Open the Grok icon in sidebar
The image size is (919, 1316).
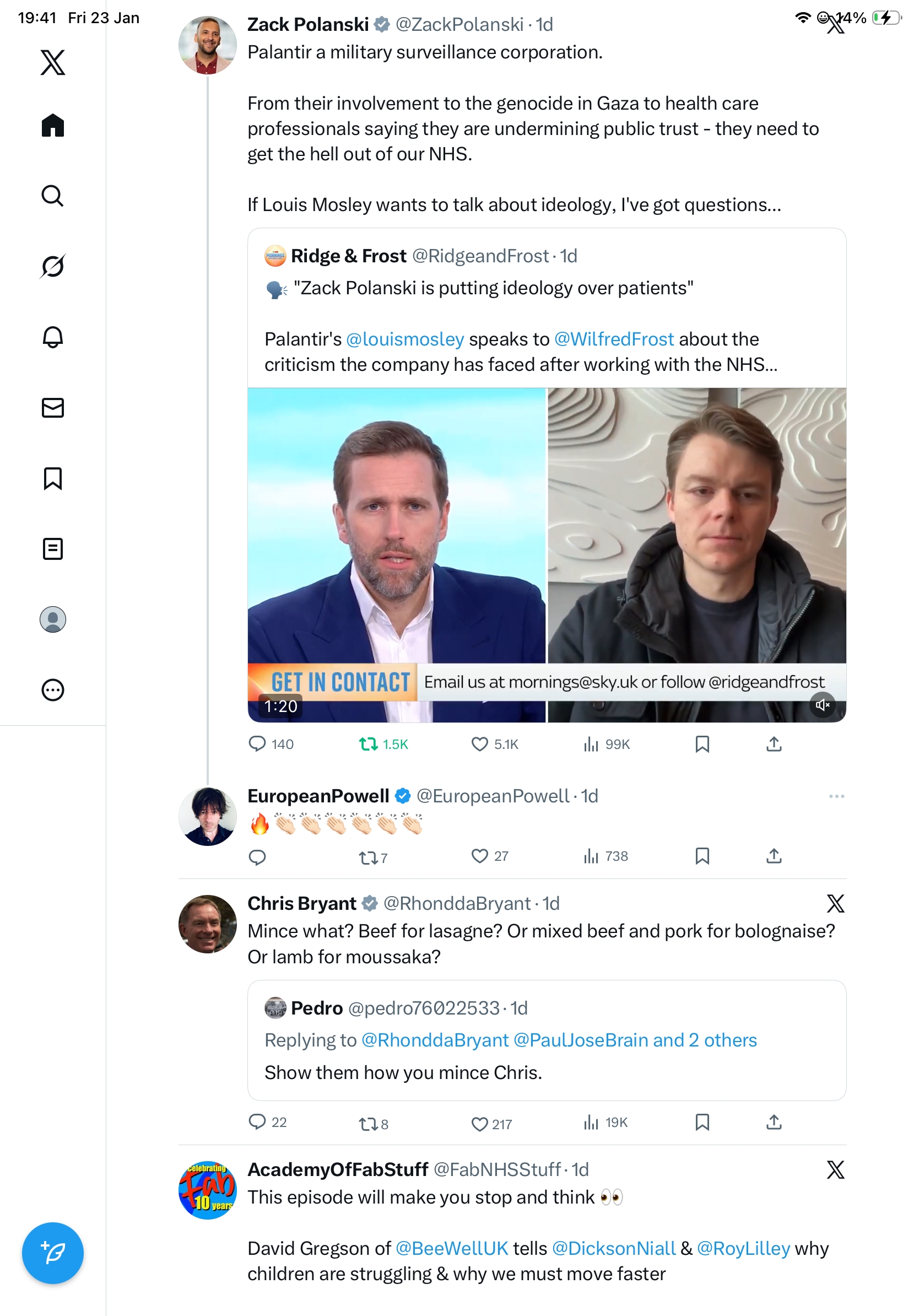point(53,267)
